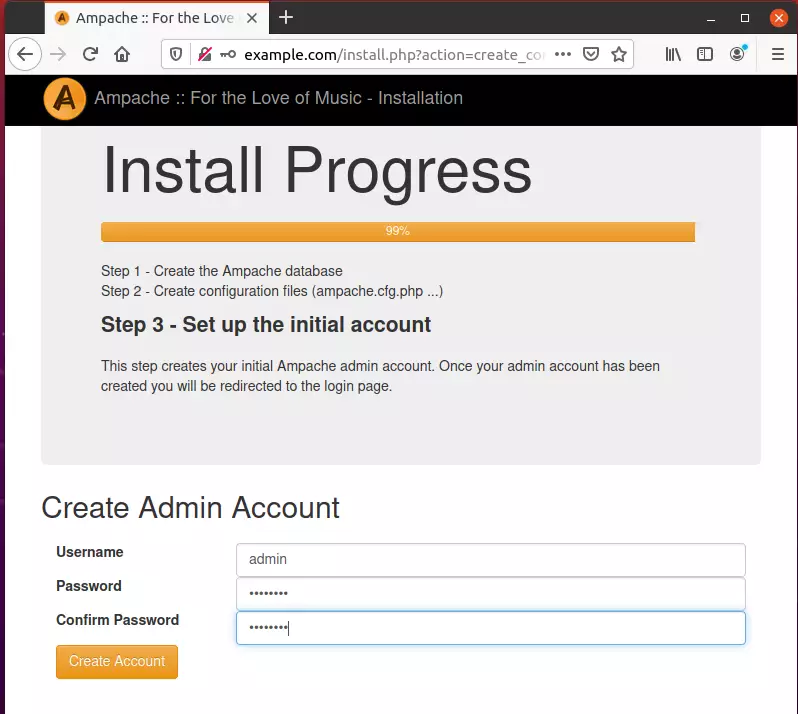
Task: Click the 99% install progress bar
Action: [x=397, y=232]
